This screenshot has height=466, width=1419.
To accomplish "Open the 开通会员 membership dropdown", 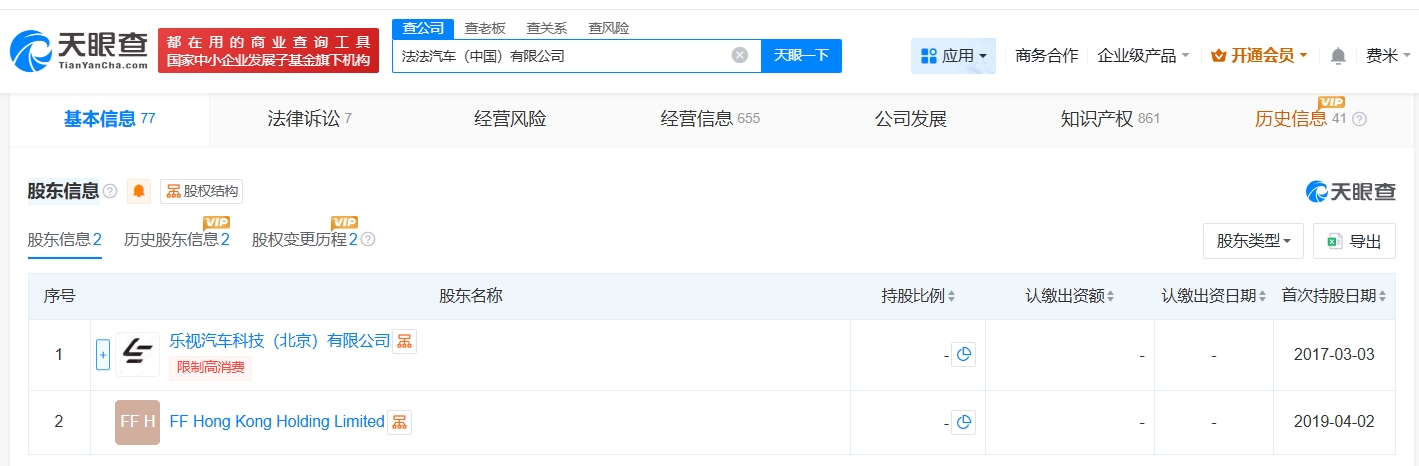I will point(1259,56).
